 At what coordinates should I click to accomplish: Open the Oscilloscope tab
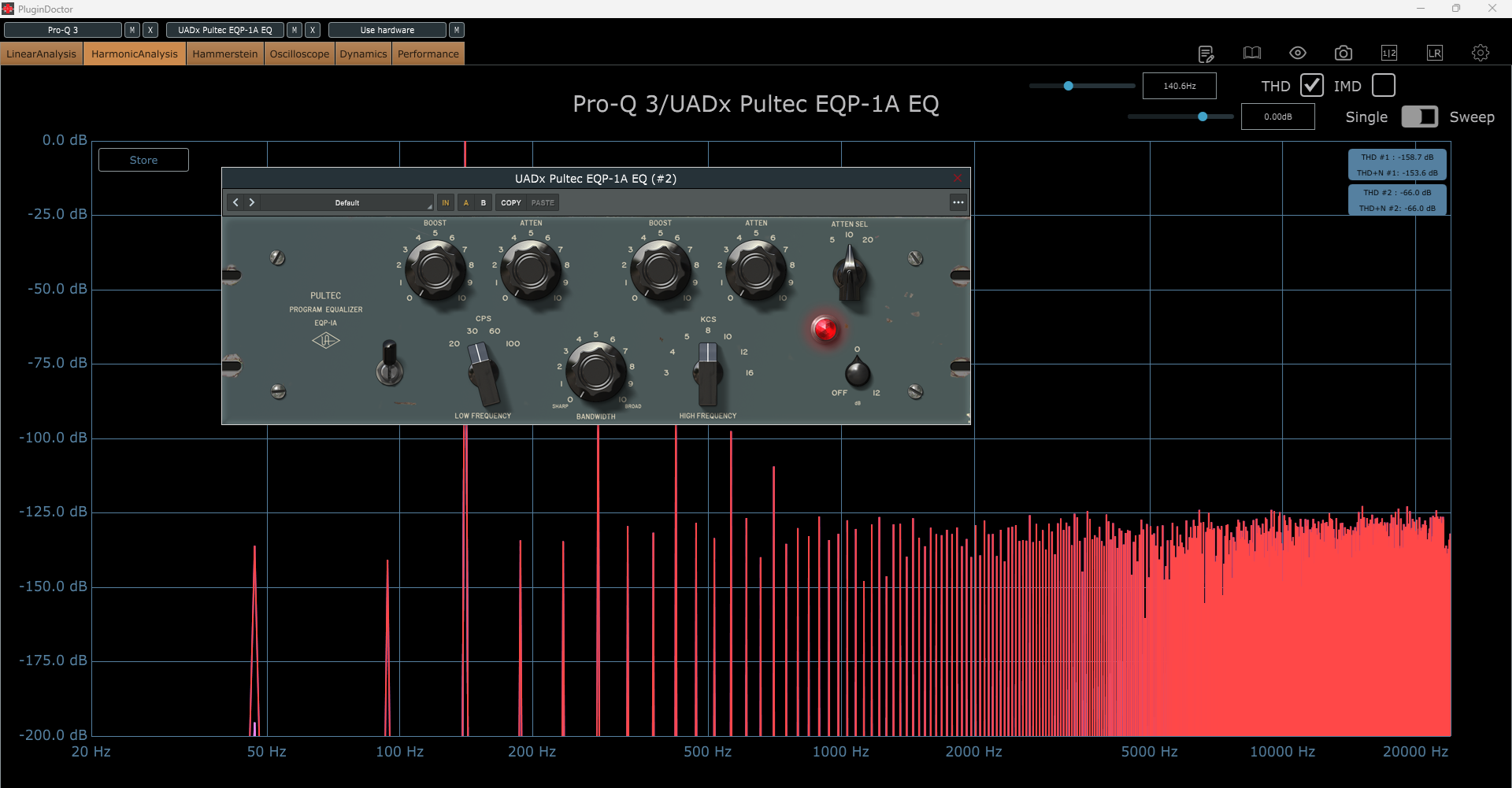point(299,54)
